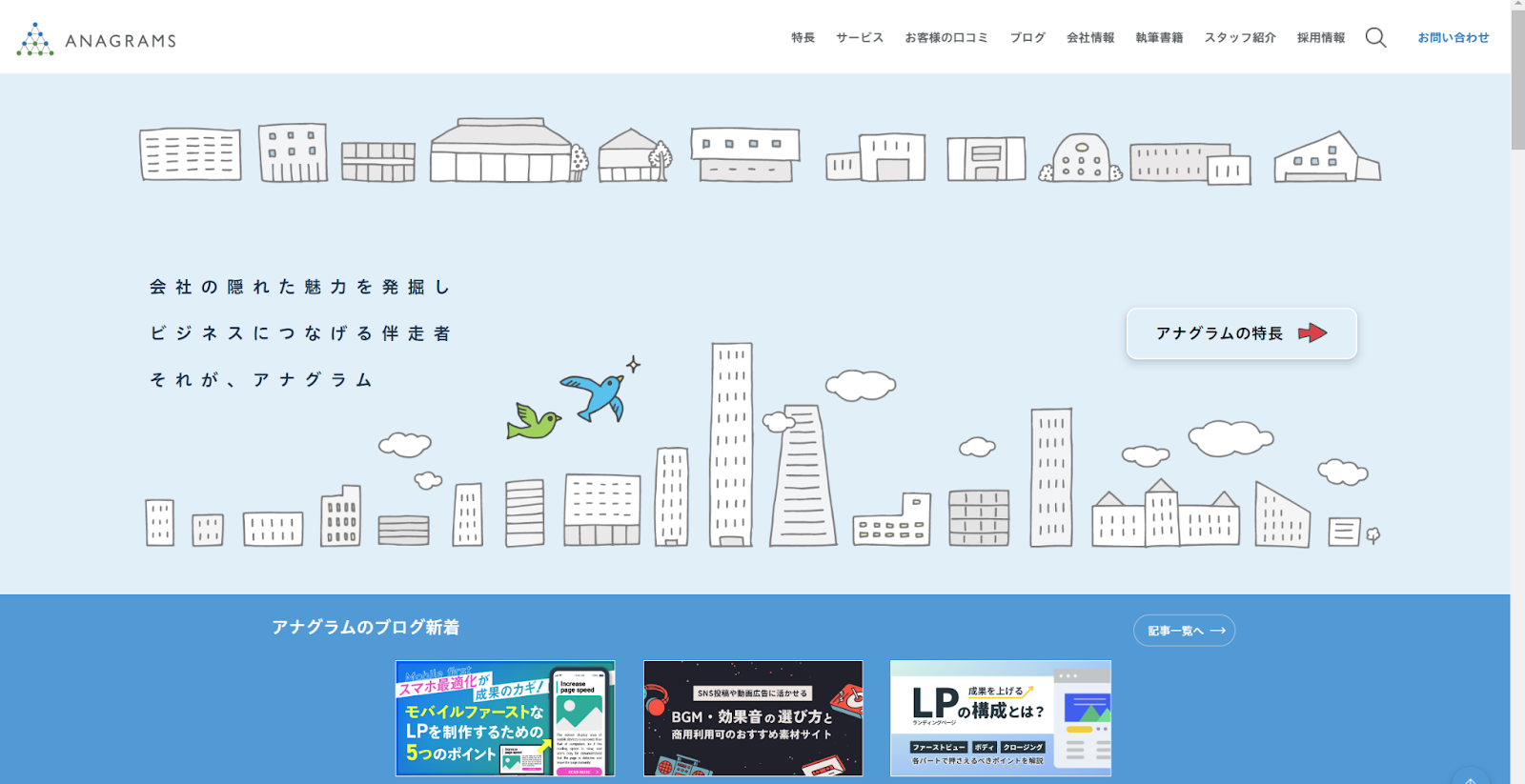Open the mobile-first LP blog thumbnail
The image size is (1525, 784).
(x=505, y=718)
